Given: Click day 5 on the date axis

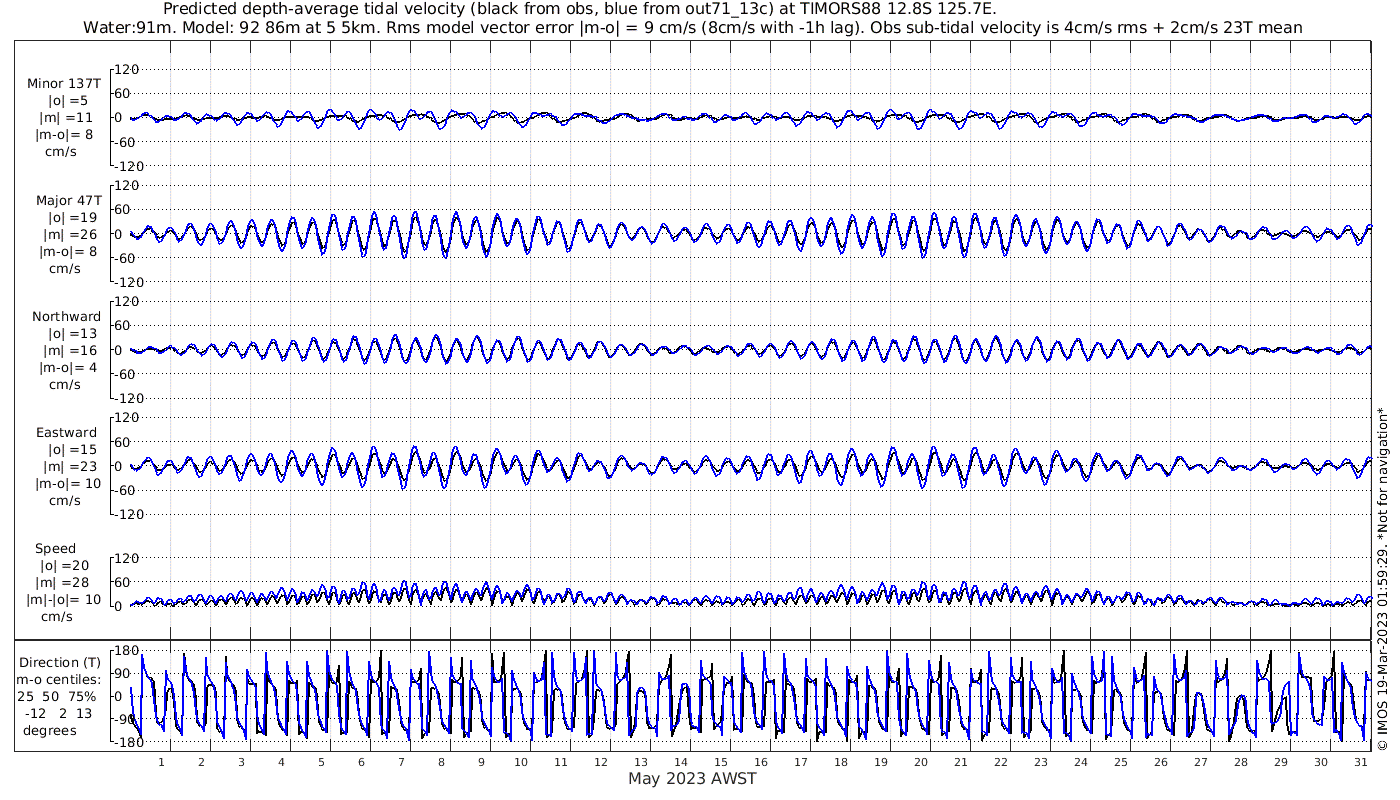Looking at the screenshot, I should tap(321, 762).
